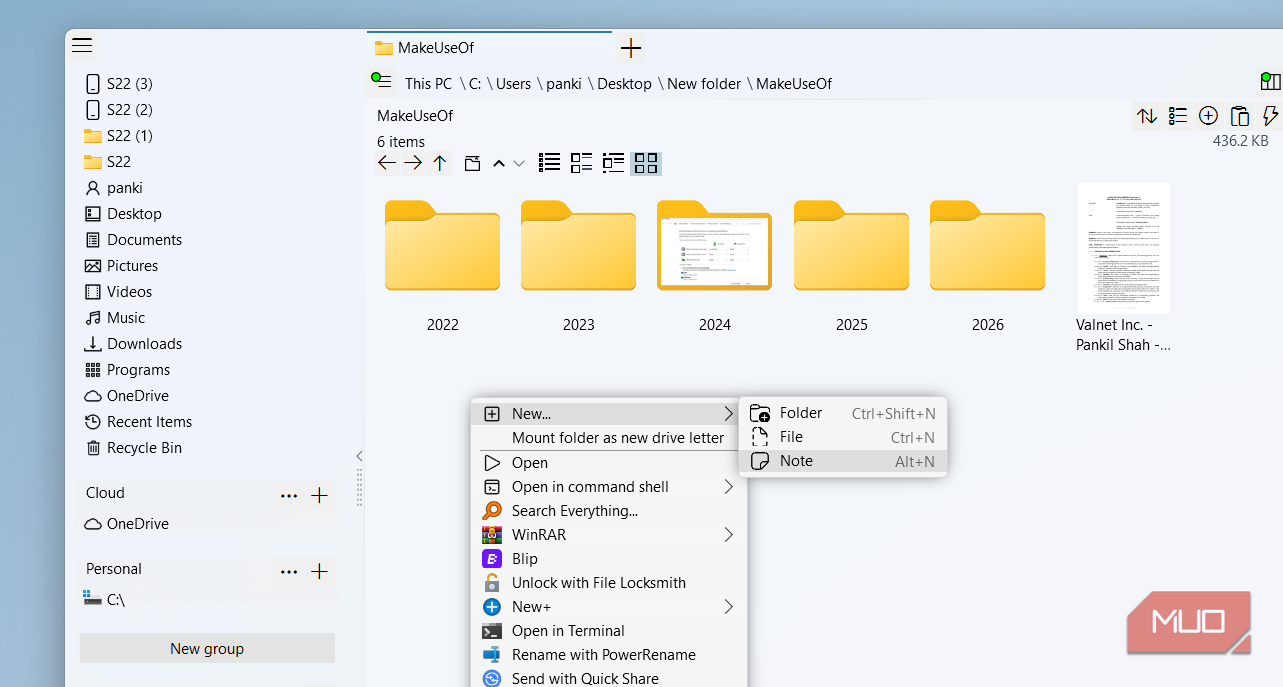
Task: Open S22 (1) folder in sidebar
Action: [119, 136]
